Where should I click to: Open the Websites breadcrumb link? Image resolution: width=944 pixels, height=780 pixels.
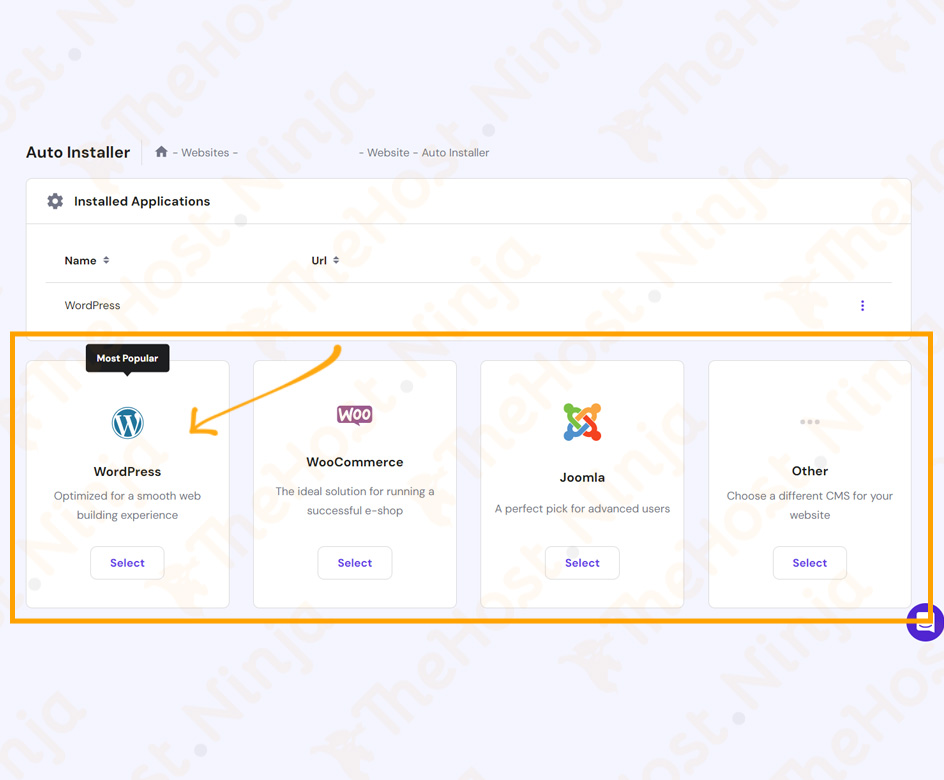point(206,152)
